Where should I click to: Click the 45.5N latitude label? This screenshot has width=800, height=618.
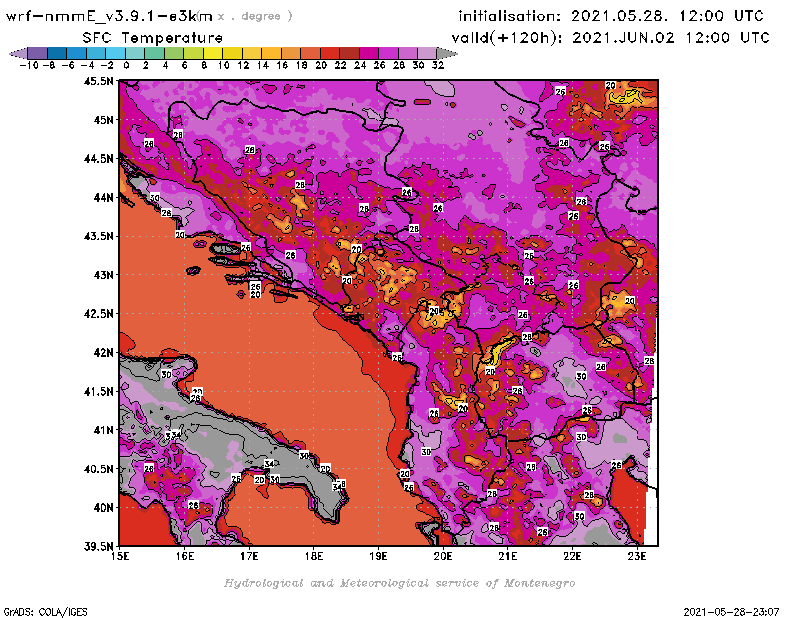point(98,81)
